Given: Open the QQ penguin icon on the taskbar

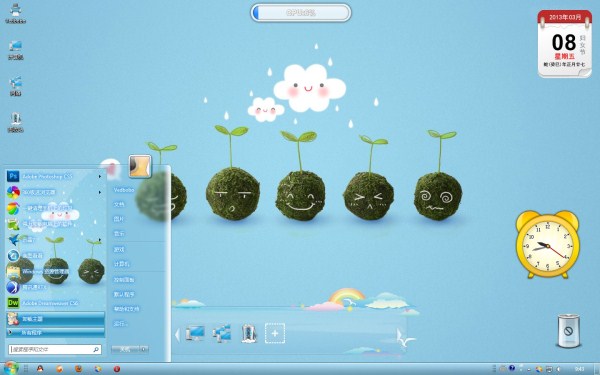Looking at the screenshot, I should 40,368.
